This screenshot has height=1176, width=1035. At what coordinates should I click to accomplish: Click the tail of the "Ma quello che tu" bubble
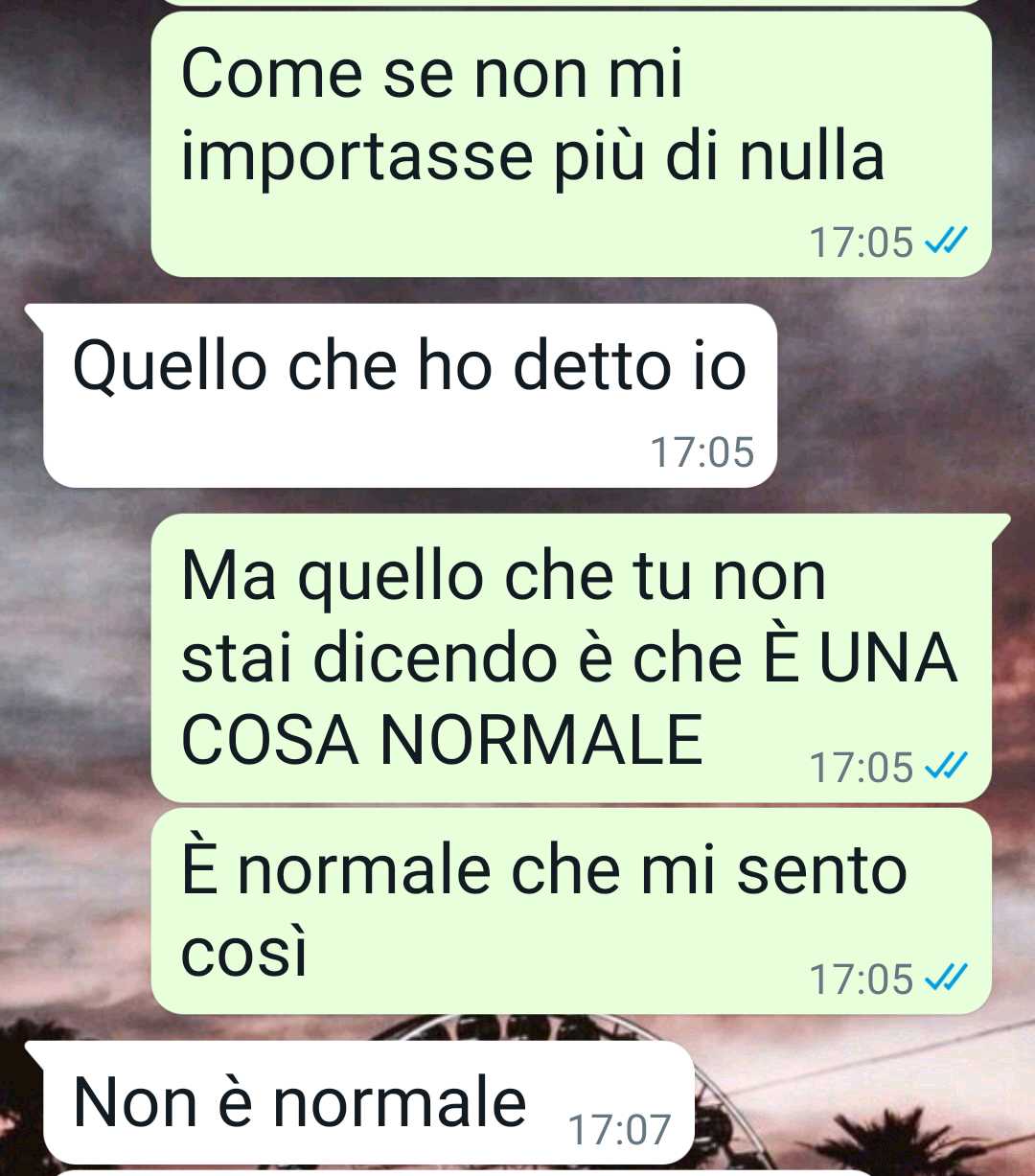1001,524
